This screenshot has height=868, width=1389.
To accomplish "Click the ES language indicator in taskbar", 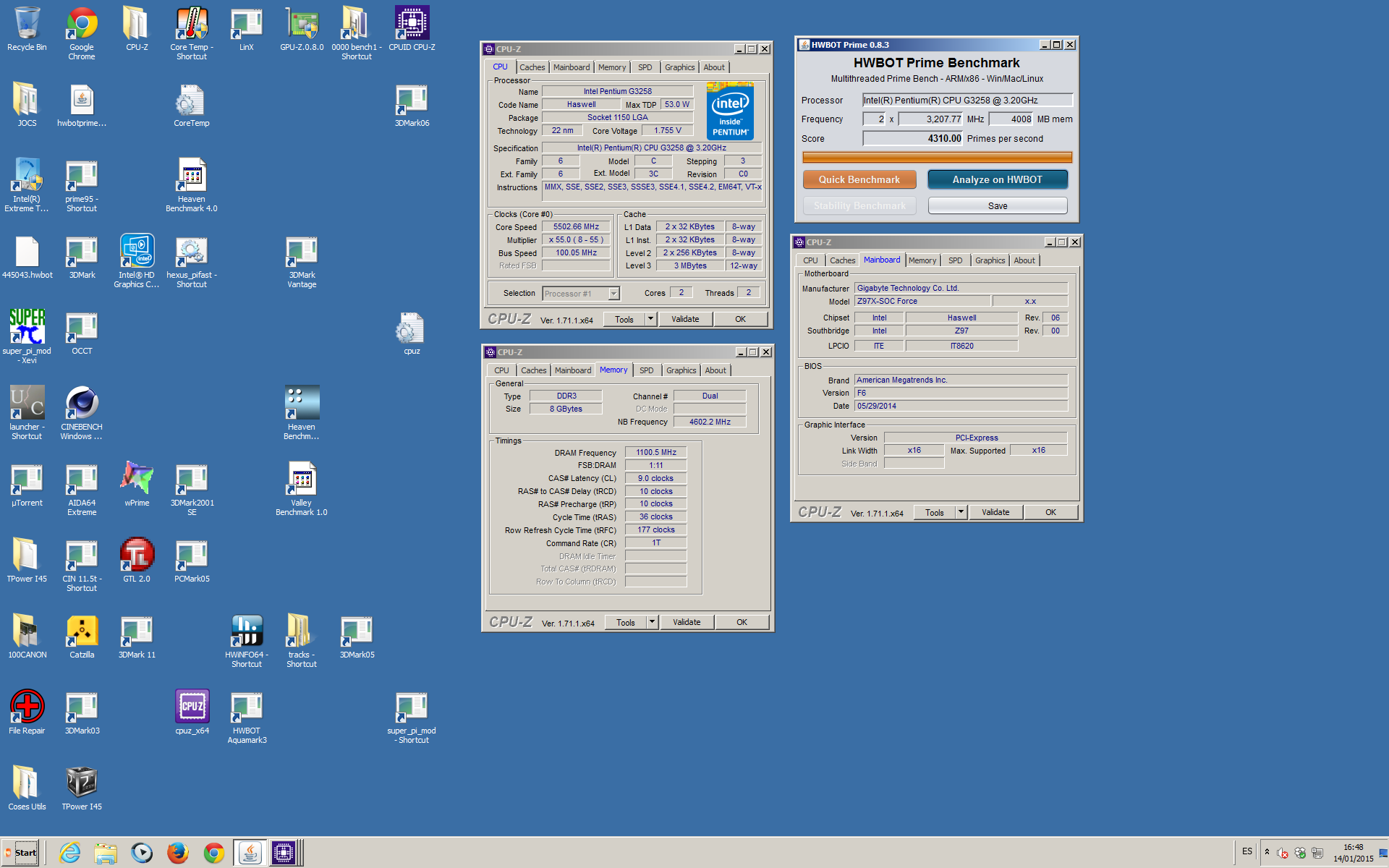I will [x=1246, y=851].
